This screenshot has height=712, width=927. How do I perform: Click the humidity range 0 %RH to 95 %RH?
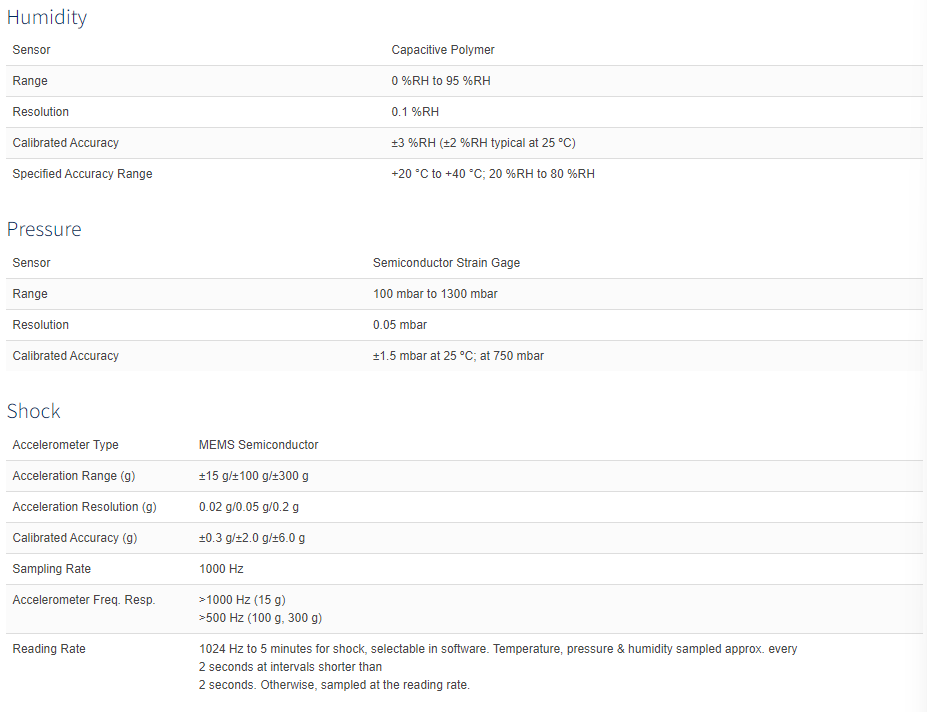click(x=441, y=81)
